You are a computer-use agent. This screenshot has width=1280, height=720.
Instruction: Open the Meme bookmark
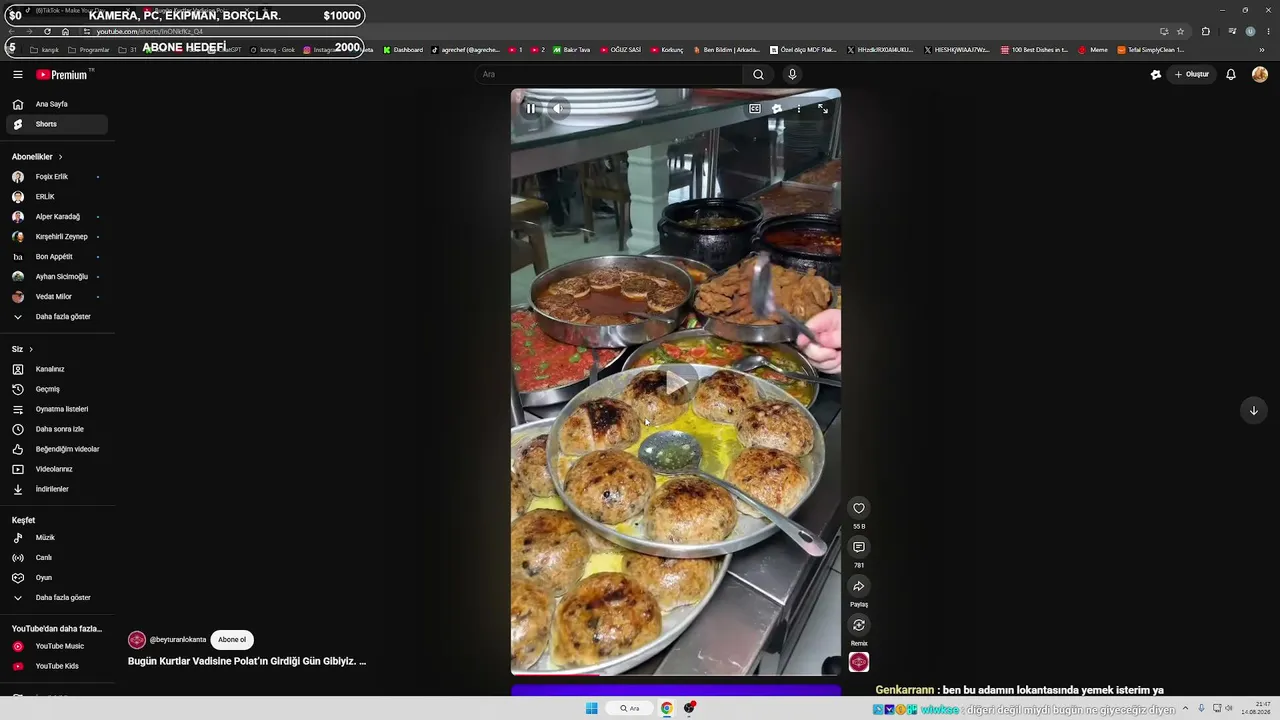coord(1093,50)
